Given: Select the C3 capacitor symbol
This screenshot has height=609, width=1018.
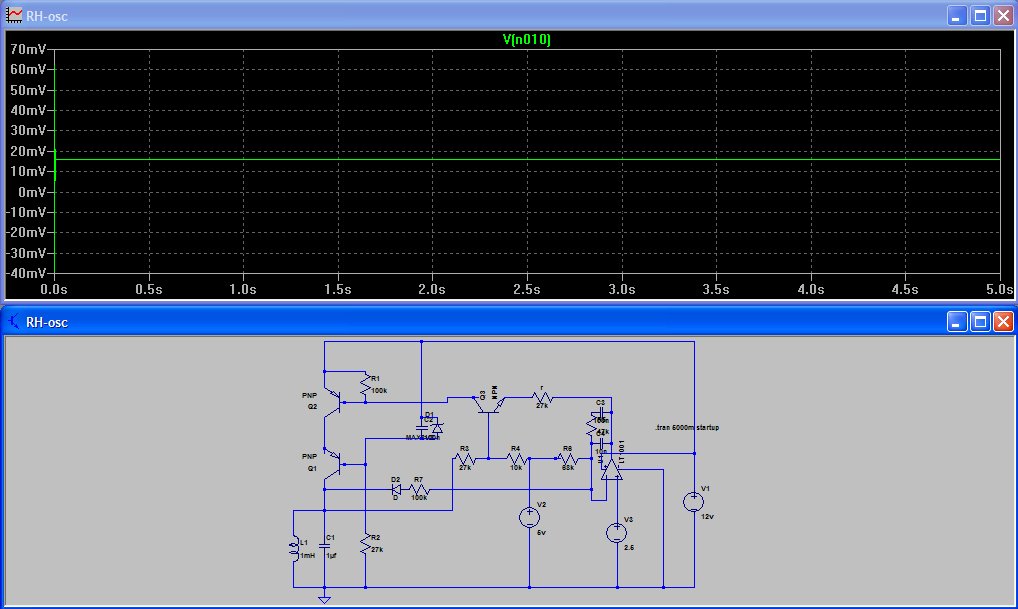Looking at the screenshot, I should (x=601, y=412).
